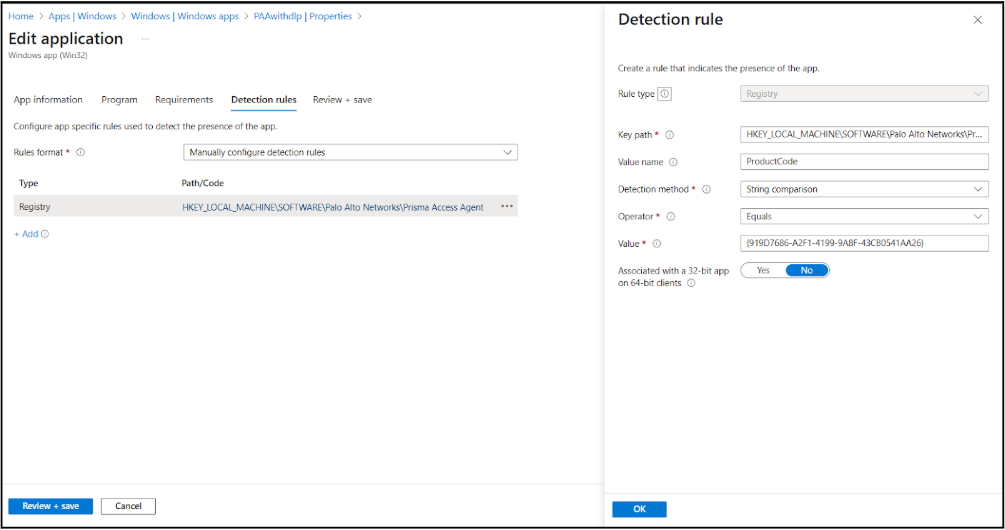This screenshot has width=1005, height=530.
Task: Open the Rules format dropdown
Action: [351, 153]
